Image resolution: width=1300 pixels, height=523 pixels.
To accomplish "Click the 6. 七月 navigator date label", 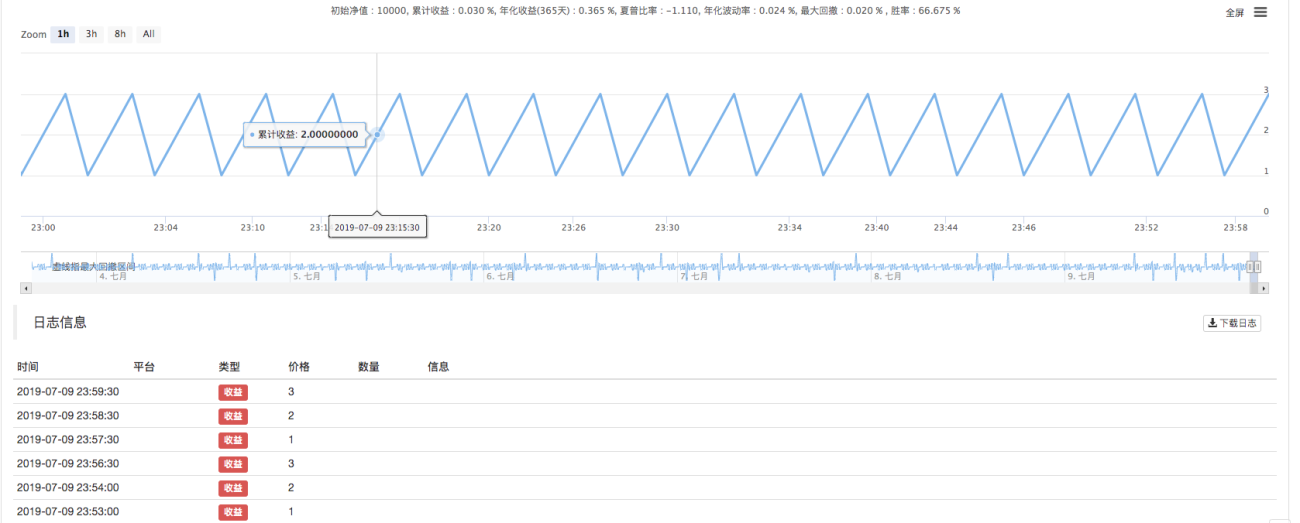I will pos(500,276).
